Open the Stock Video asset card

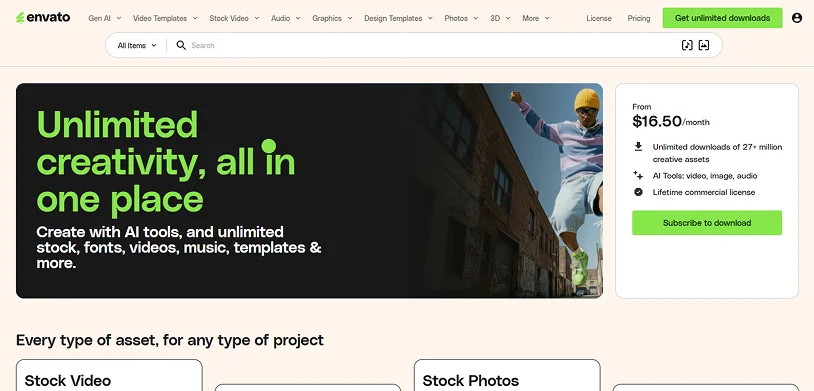point(109,375)
